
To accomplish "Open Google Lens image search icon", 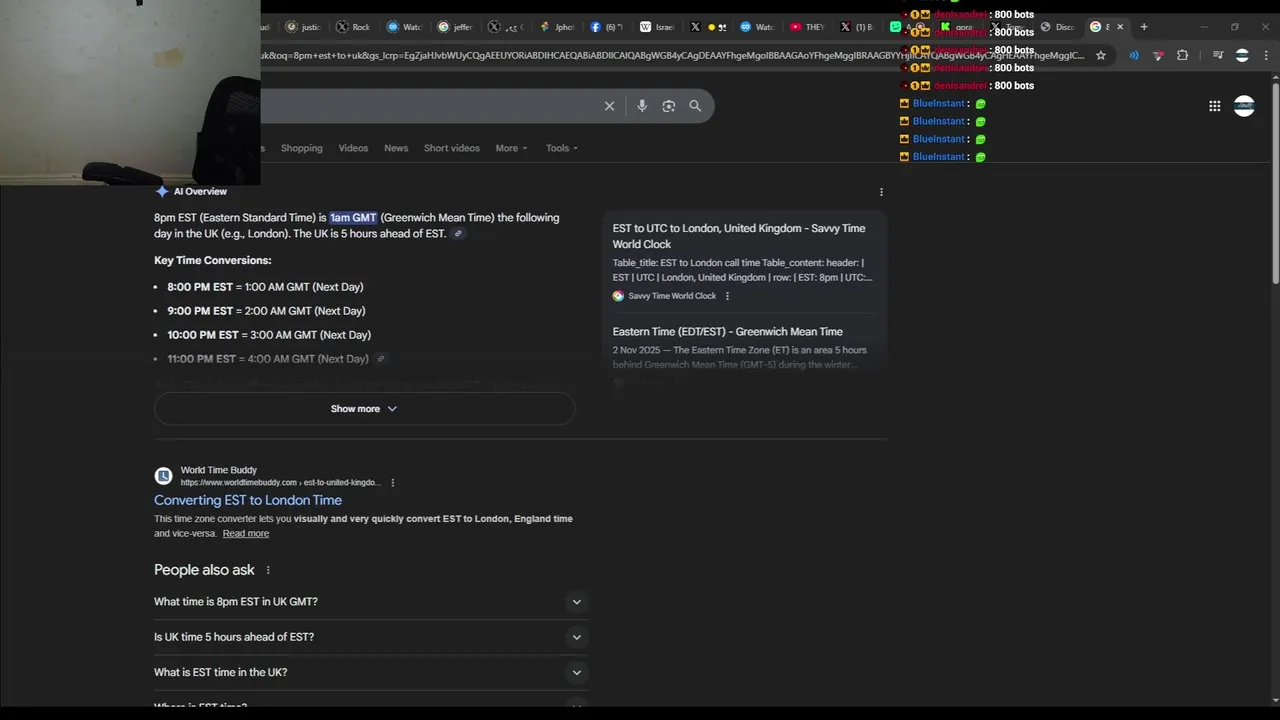I will click(669, 106).
